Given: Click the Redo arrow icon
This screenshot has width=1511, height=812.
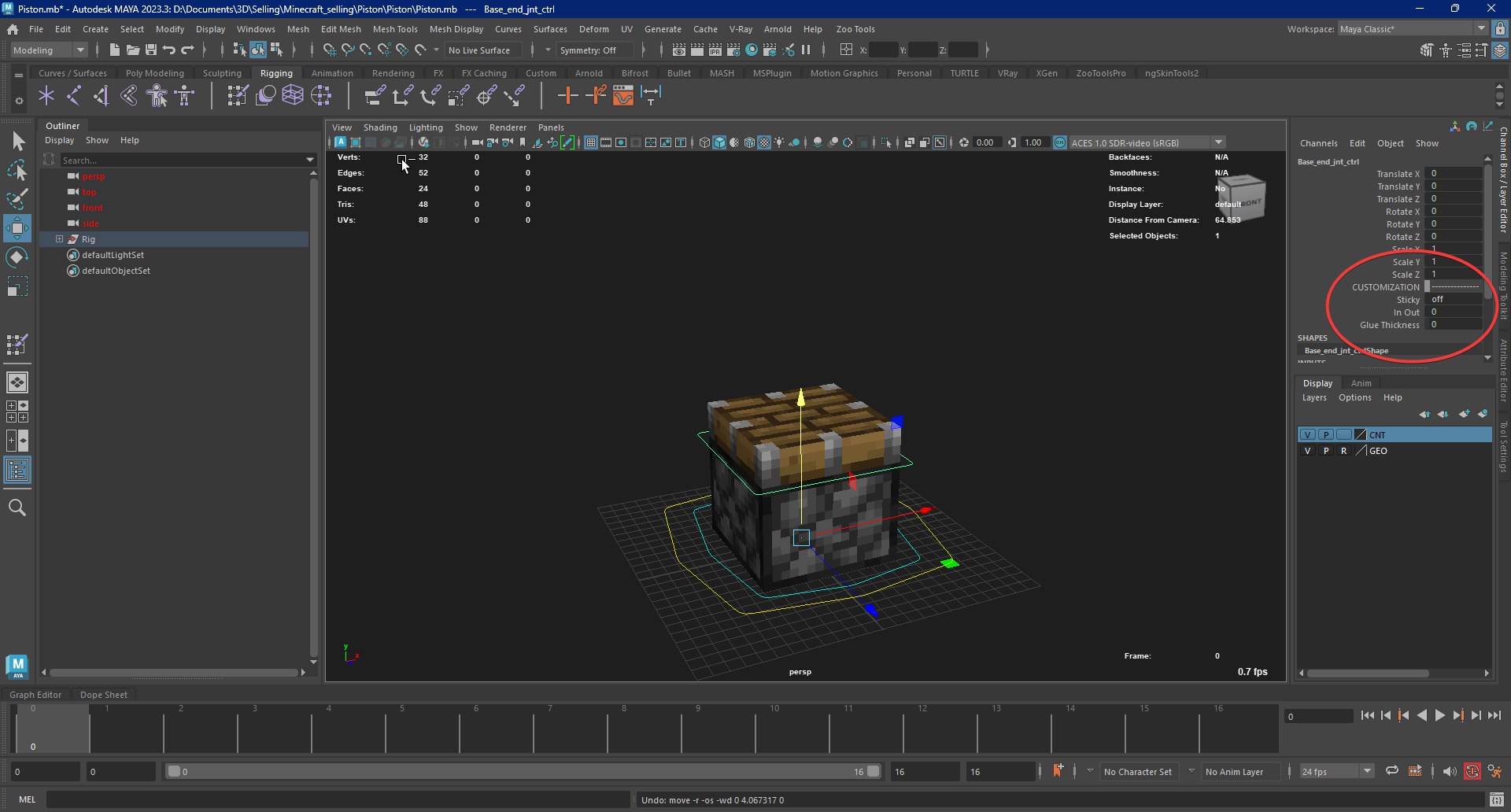Looking at the screenshot, I should click(x=187, y=50).
